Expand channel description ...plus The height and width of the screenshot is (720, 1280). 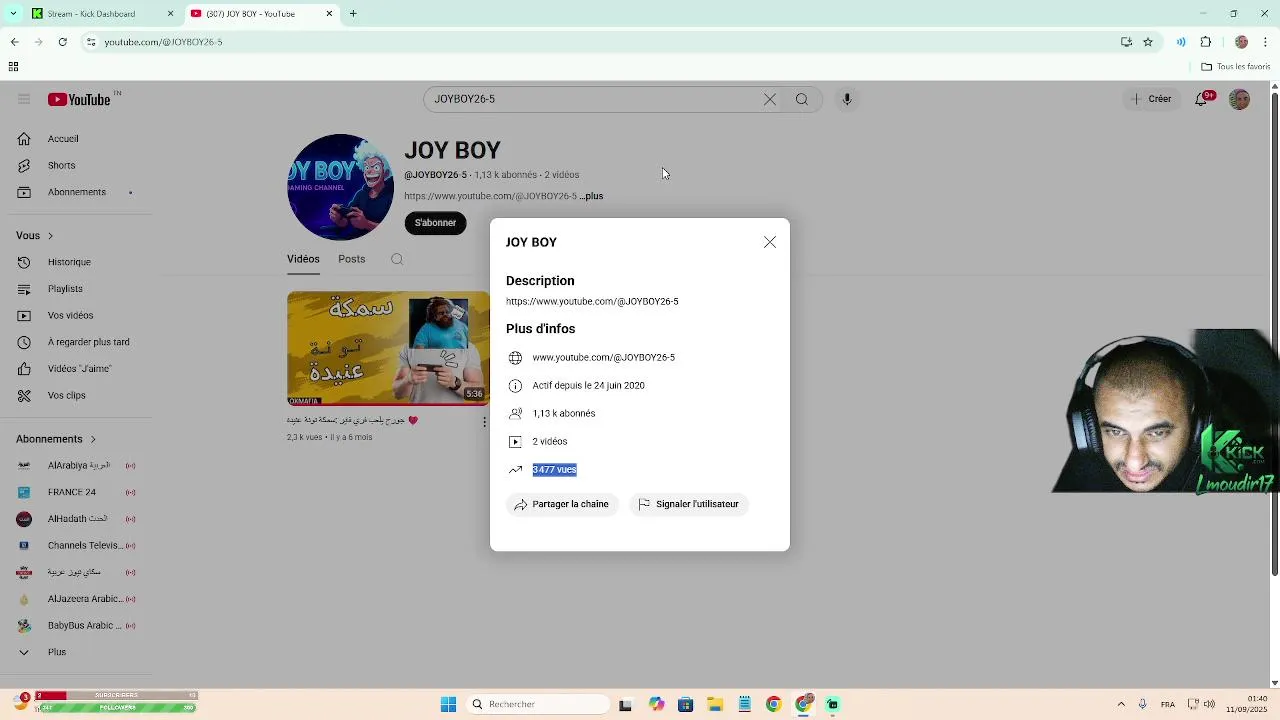coord(592,196)
